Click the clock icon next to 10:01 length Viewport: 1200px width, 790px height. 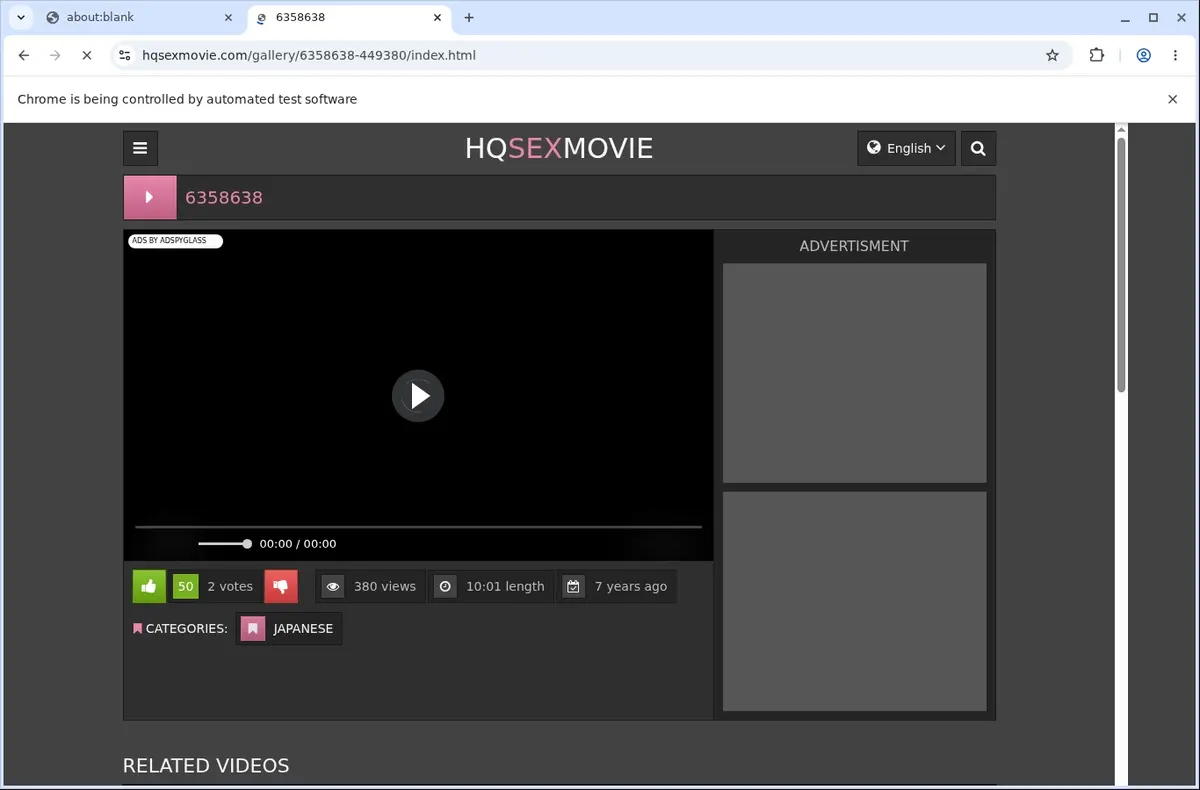click(445, 586)
